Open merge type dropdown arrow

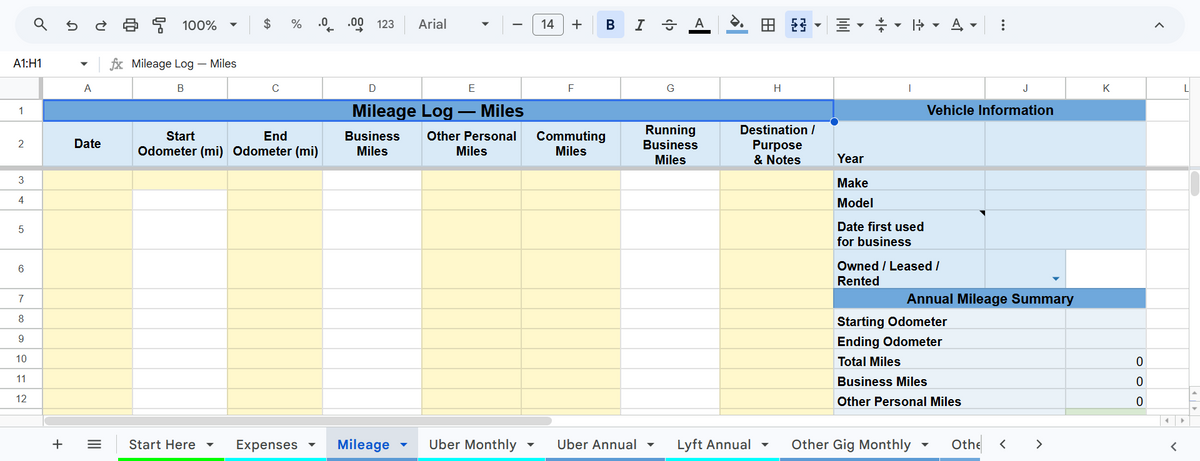[x=818, y=24]
